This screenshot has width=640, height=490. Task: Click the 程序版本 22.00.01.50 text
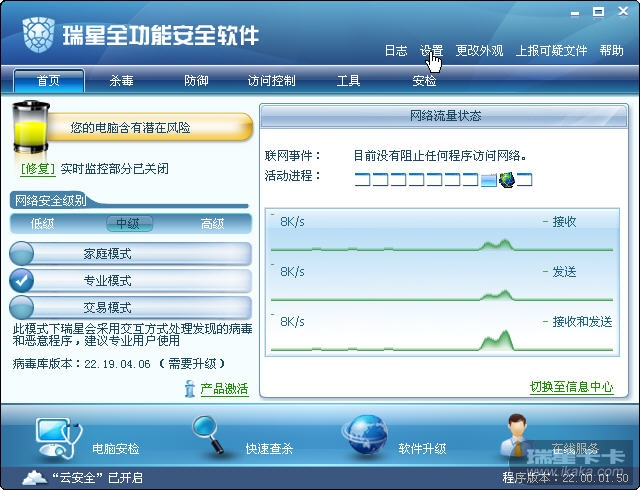point(565,477)
